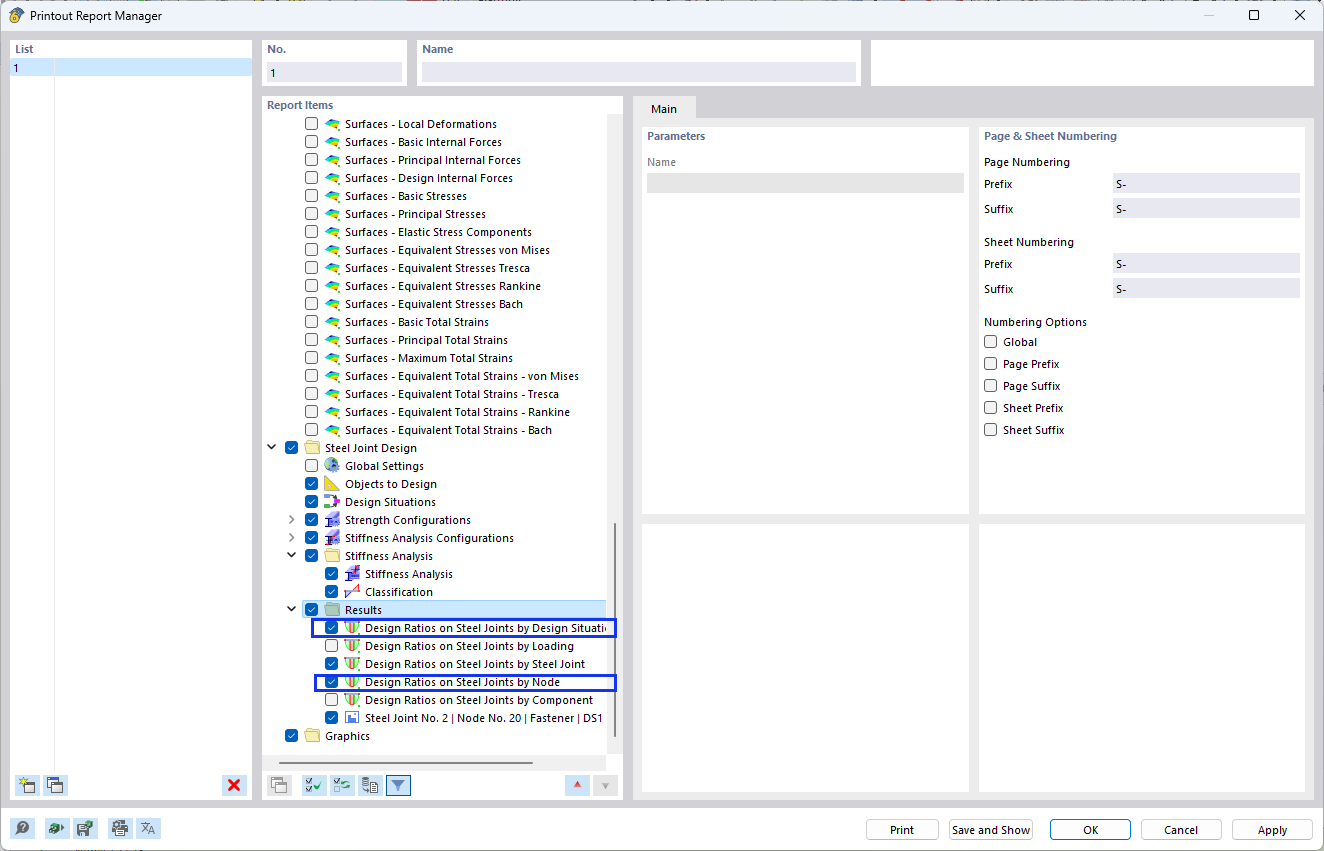Uncheck Design Ratios on Steel Joints by Node
Viewport: 1324px width, 851px height.
tap(331, 682)
